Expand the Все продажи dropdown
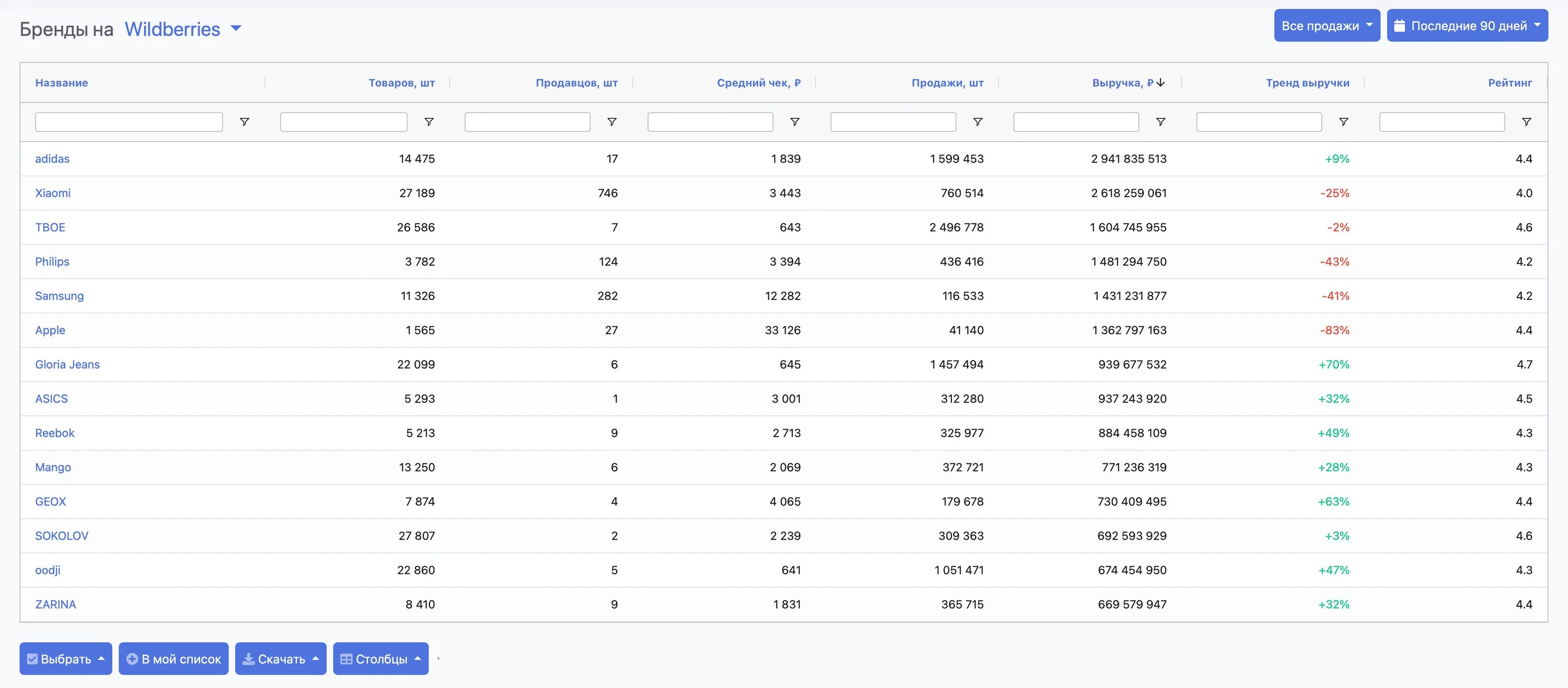The width and height of the screenshot is (1568, 688). (x=1327, y=26)
